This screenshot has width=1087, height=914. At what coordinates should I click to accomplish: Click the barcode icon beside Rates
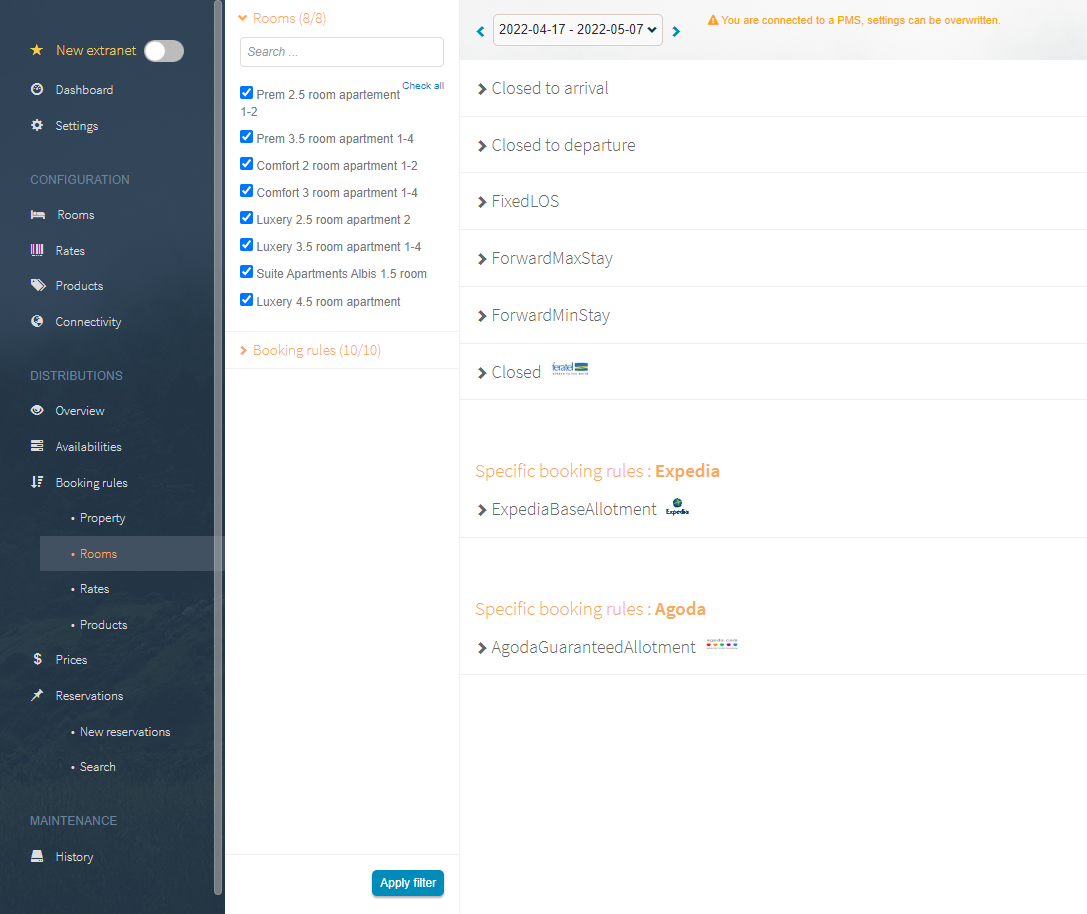click(x=37, y=251)
